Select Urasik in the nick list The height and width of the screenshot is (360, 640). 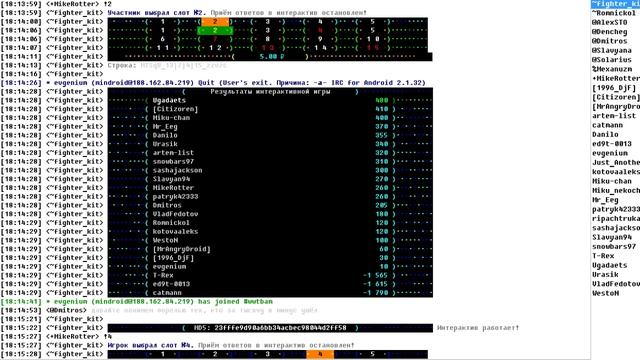[605, 275]
